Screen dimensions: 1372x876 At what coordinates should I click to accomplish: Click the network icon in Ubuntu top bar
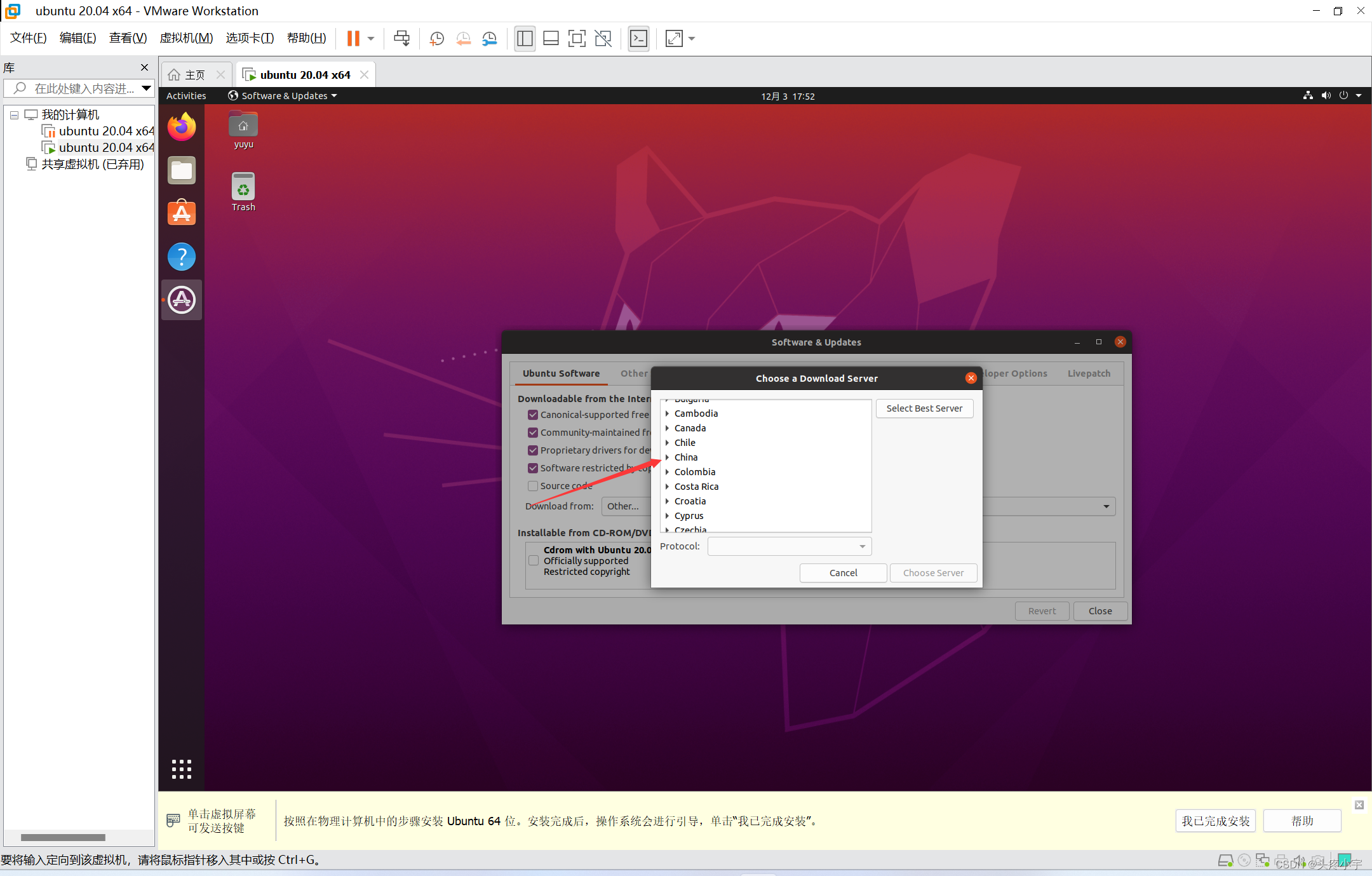click(1308, 96)
